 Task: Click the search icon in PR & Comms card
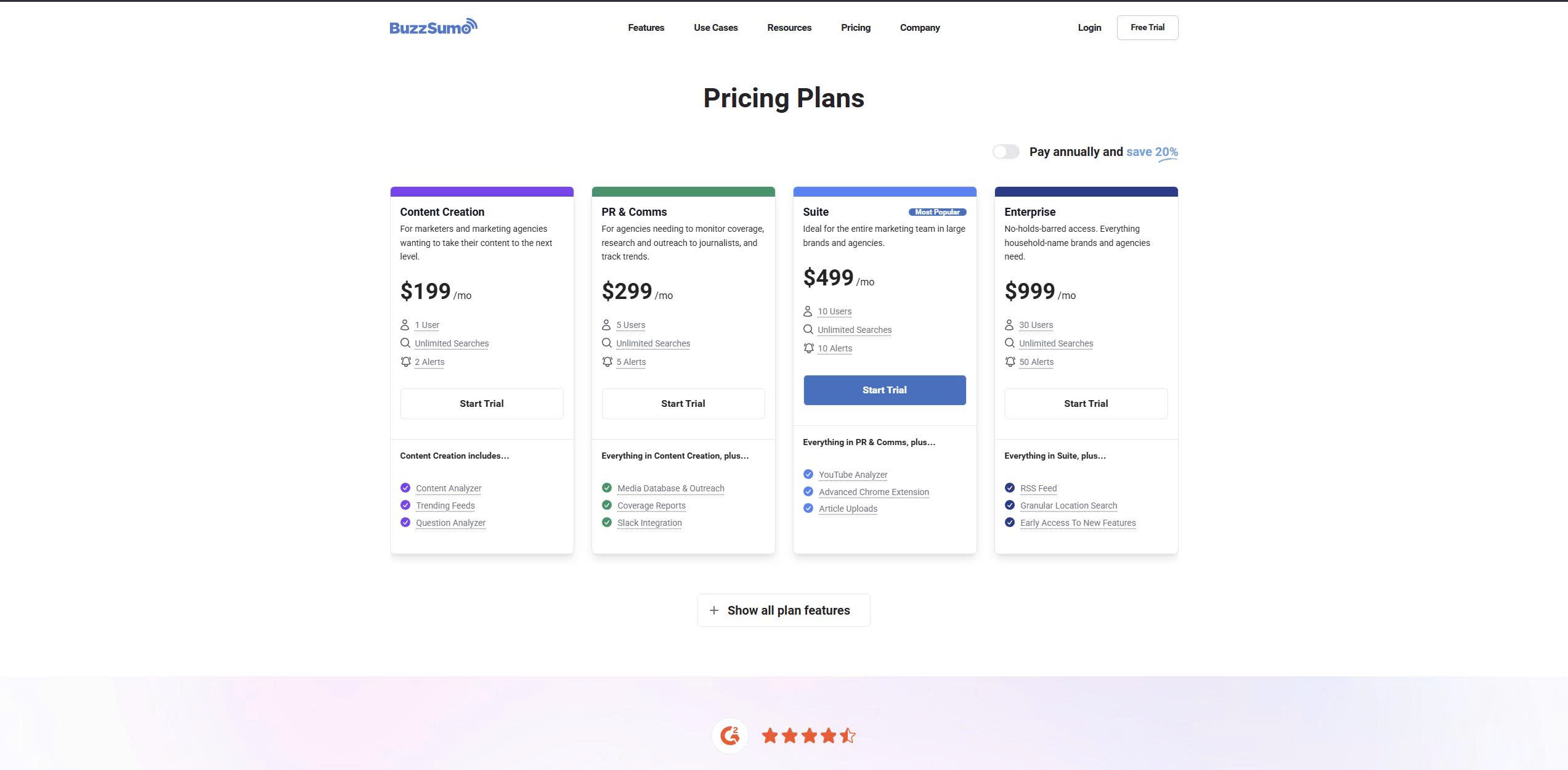(x=607, y=343)
